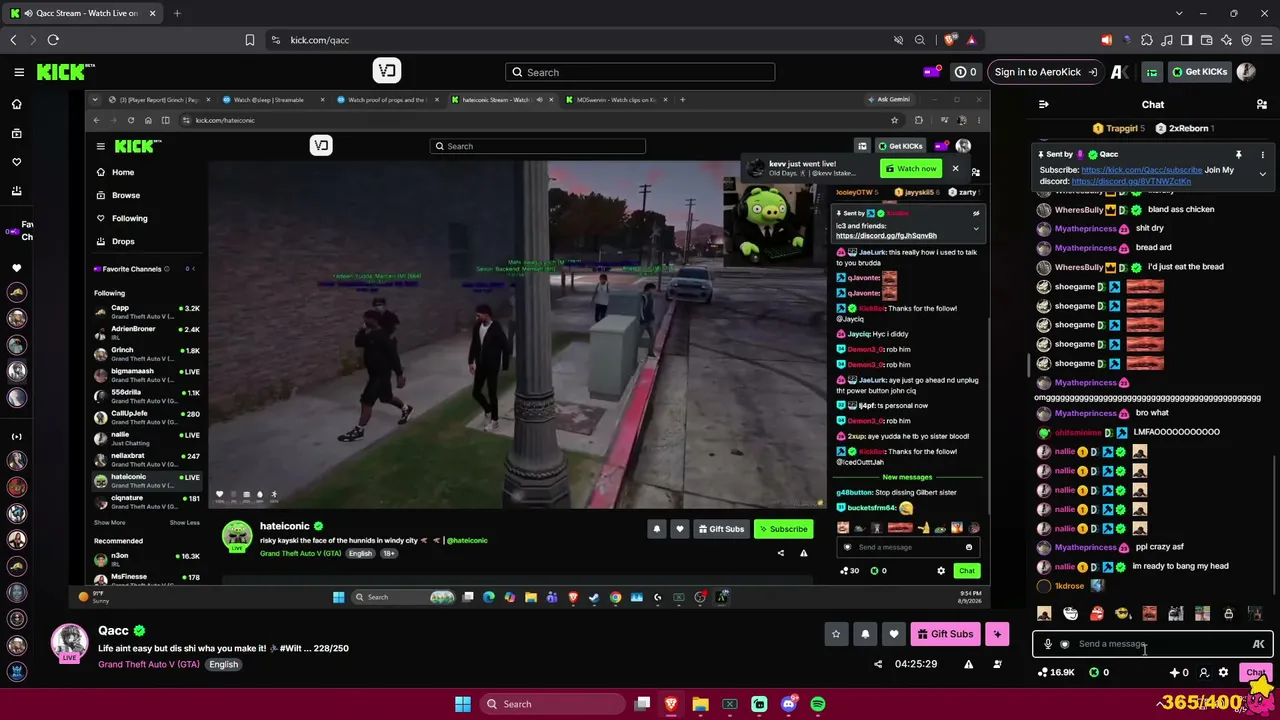Image resolution: width=1280 pixels, height=720 pixels.
Task: Open the chat identity icon beside the gear
Action: click(x=1204, y=673)
